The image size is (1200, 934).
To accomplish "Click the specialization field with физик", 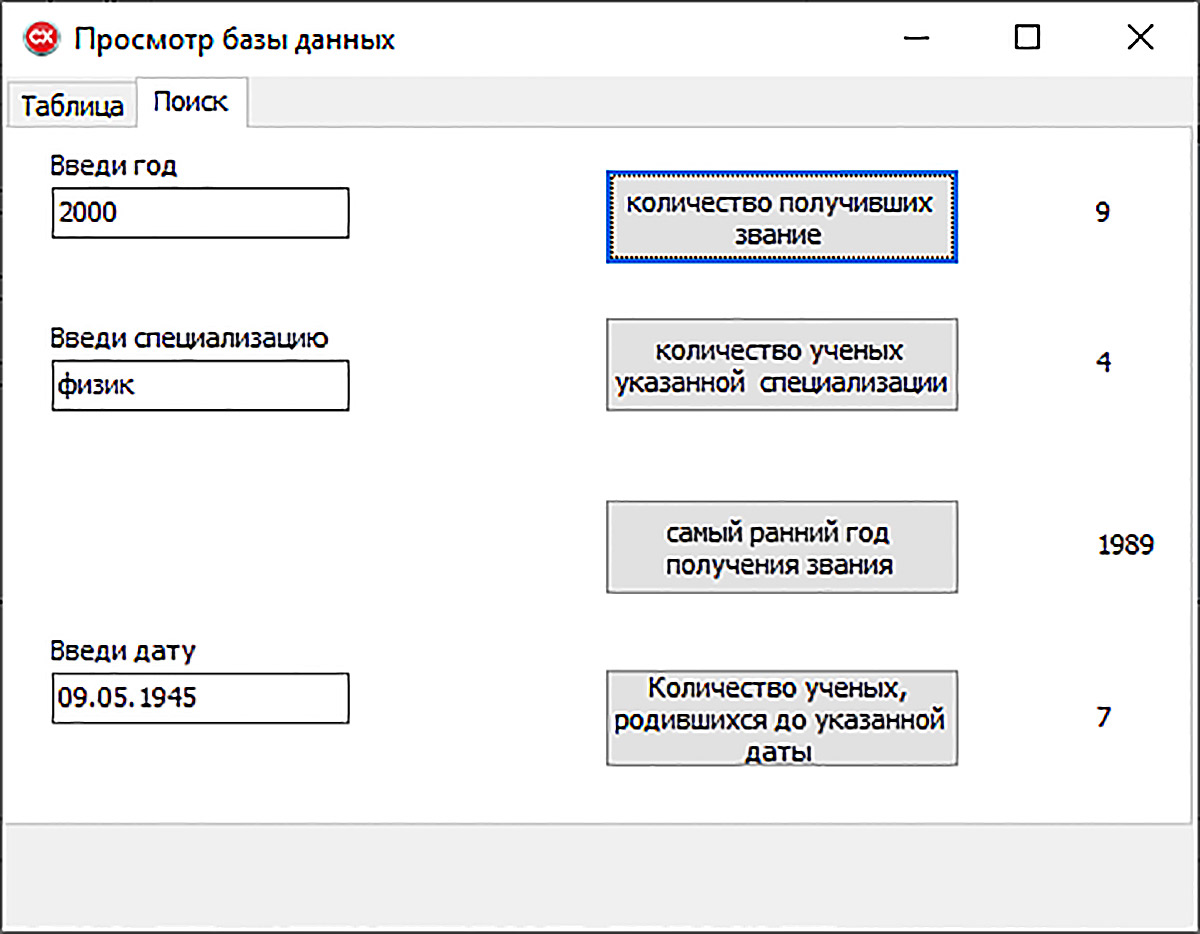I will tap(200, 385).
